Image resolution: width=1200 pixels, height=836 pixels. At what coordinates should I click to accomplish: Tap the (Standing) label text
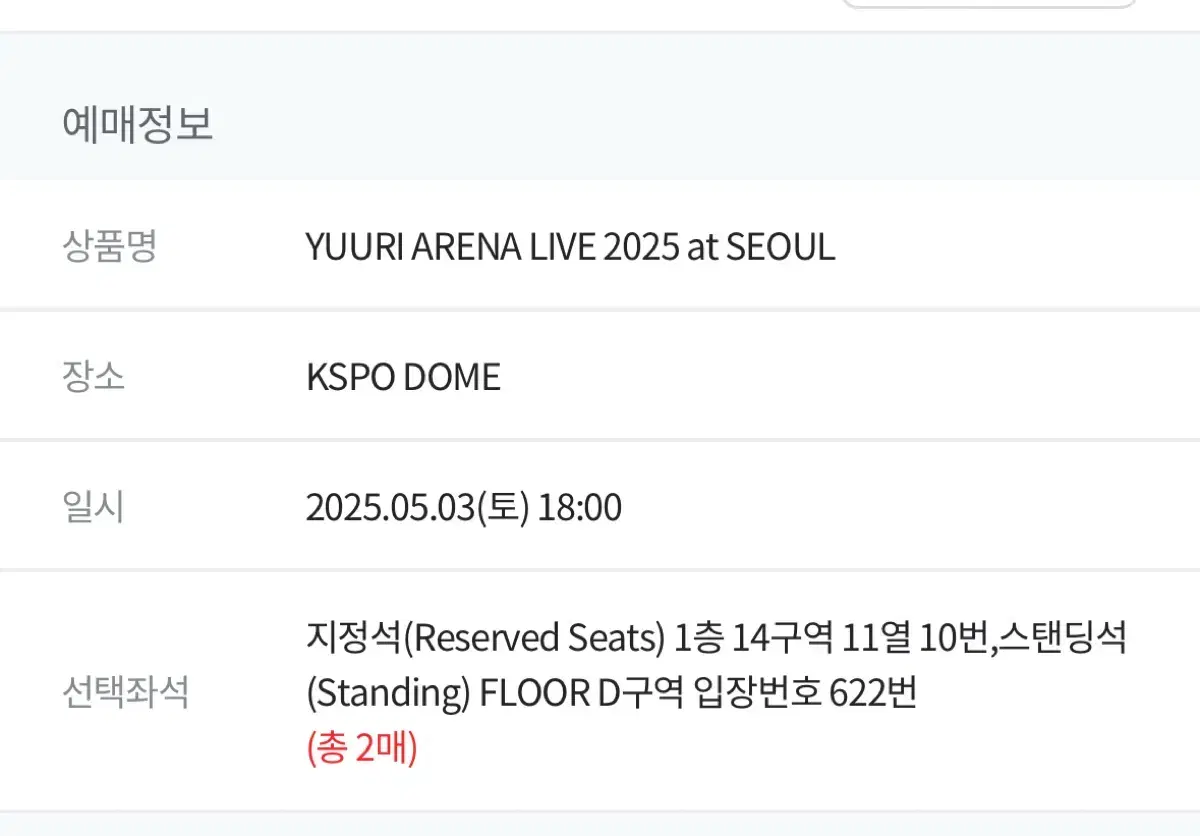pyautogui.click(x=388, y=693)
